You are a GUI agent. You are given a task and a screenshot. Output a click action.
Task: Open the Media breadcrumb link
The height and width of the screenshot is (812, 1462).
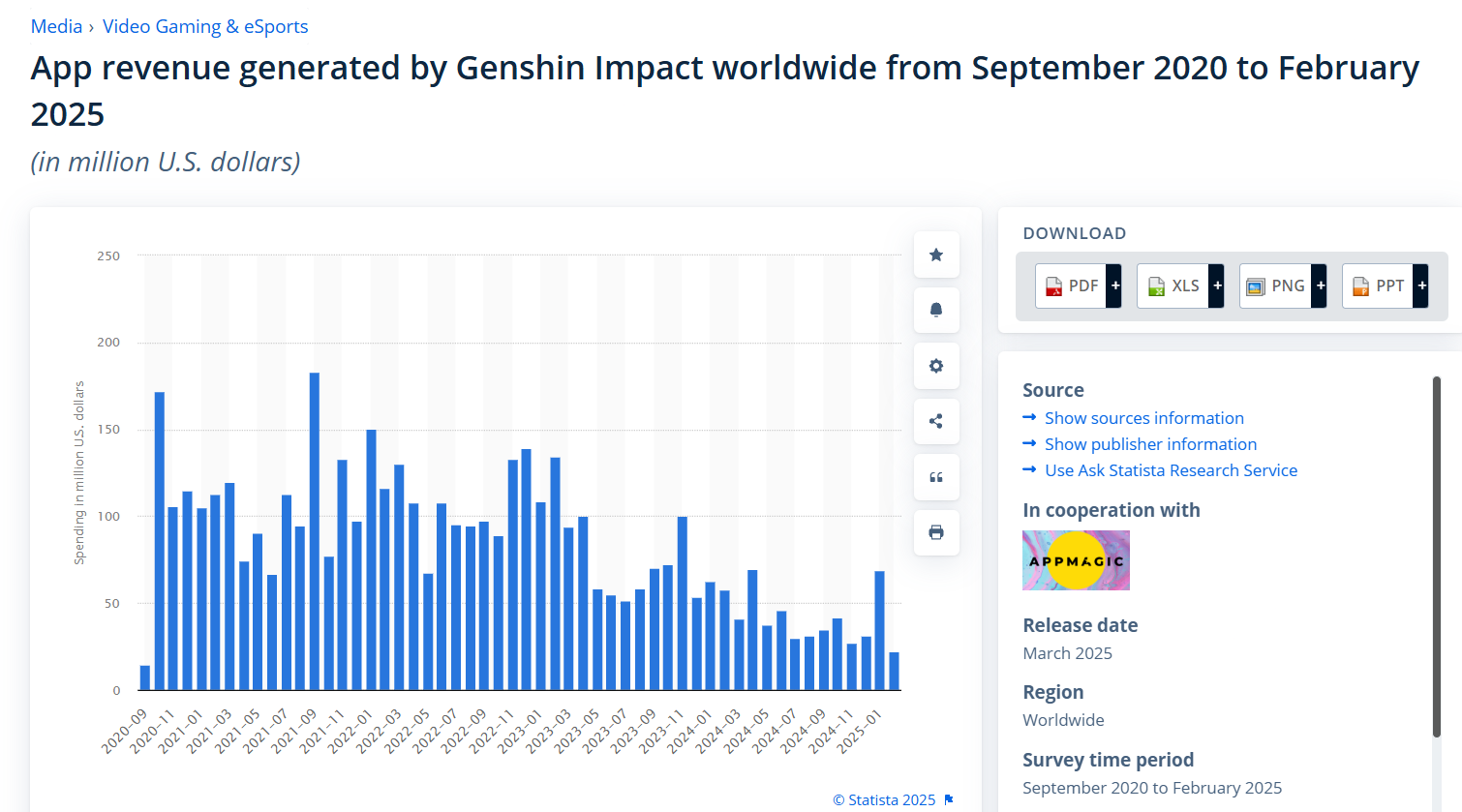(56, 26)
